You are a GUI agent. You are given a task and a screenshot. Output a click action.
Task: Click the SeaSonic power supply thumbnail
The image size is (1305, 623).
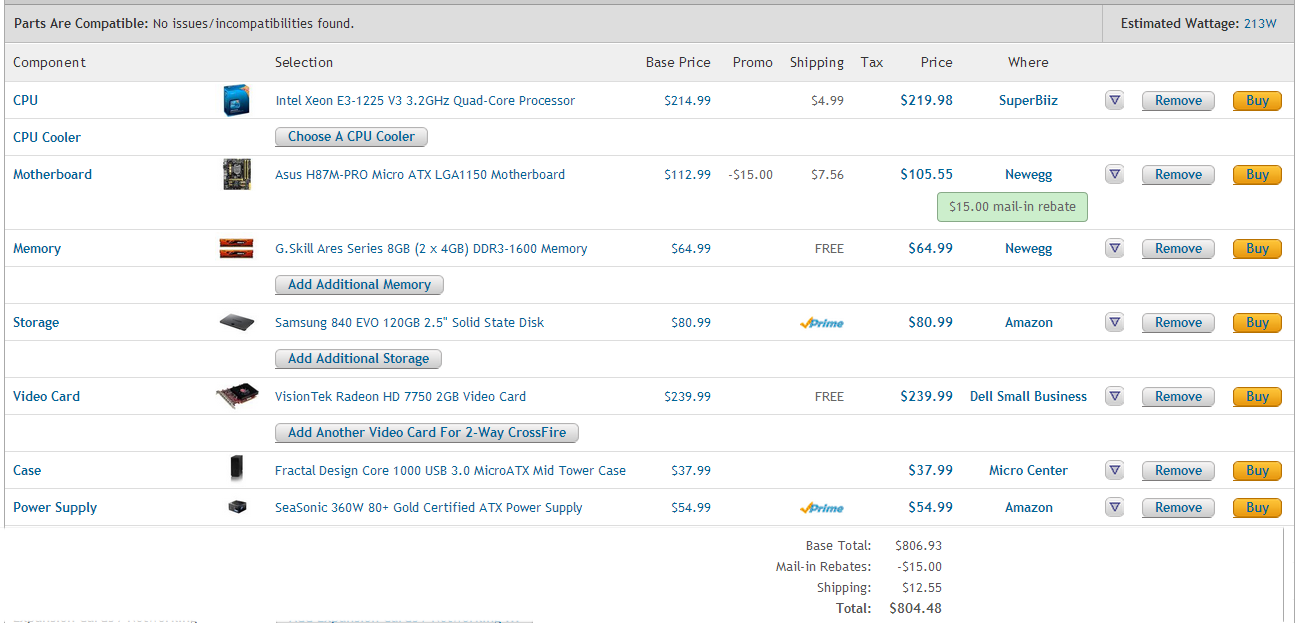237,507
